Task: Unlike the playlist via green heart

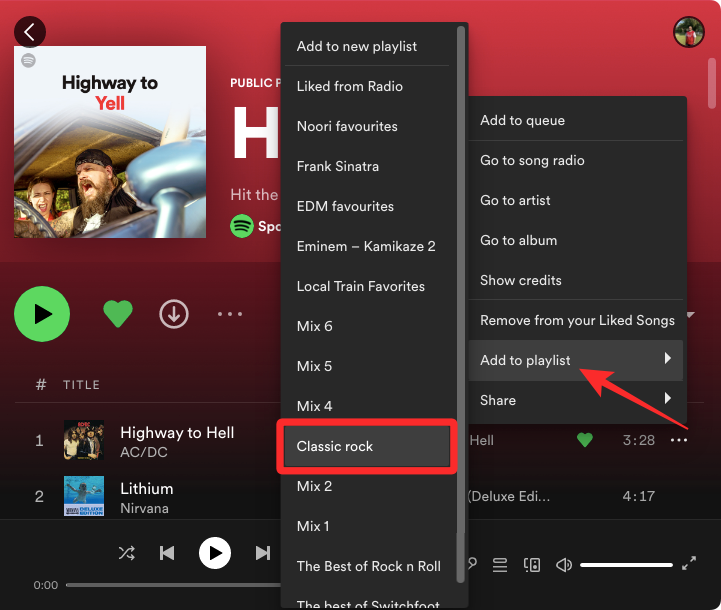Action: pyautogui.click(x=118, y=314)
